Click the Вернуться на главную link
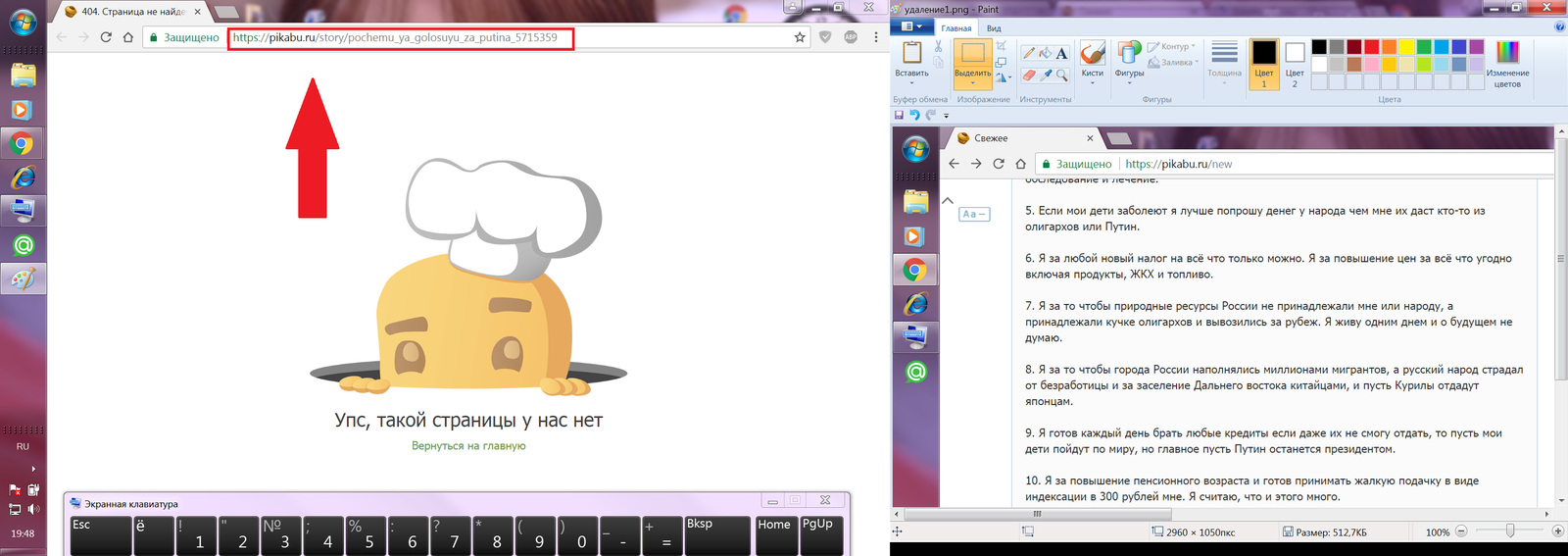Screen dimensions: 1568x556 pyautogui.click(x=468, y=446)
